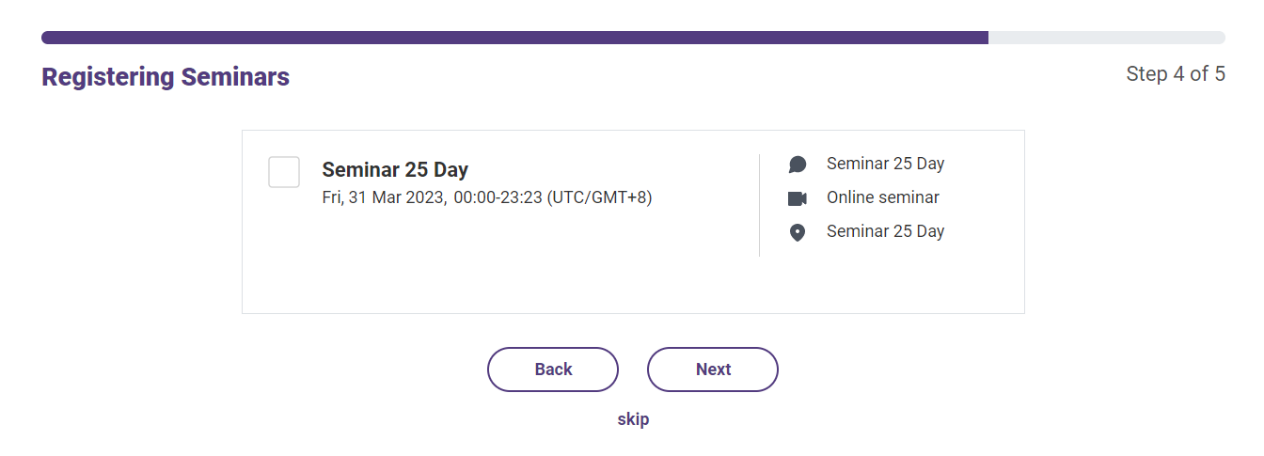1264x456 pixels.
Task: Skip seminar registration via skip link
Action: [633, 419]
